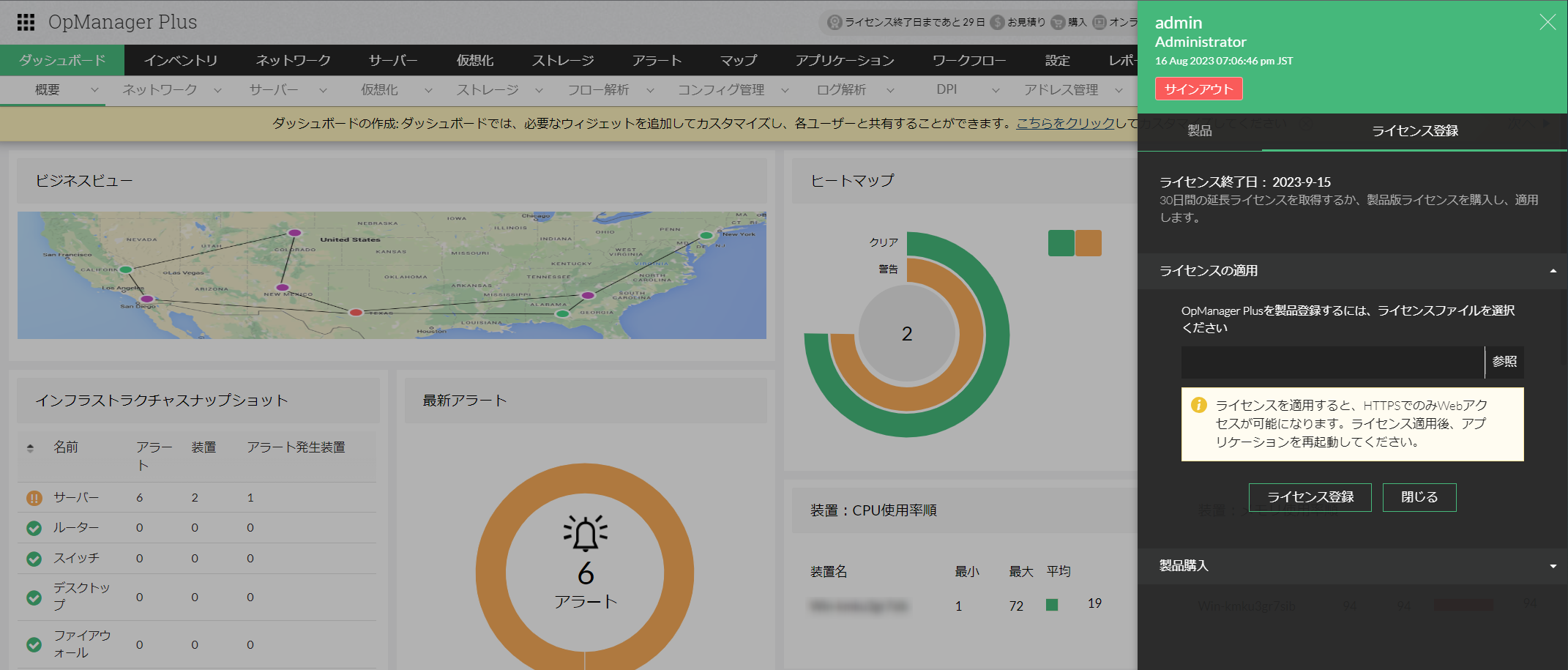Click the orange warning icon for サーバー
The height and width of the screenshot is (670, 1568).
click(x=34, y=498)
